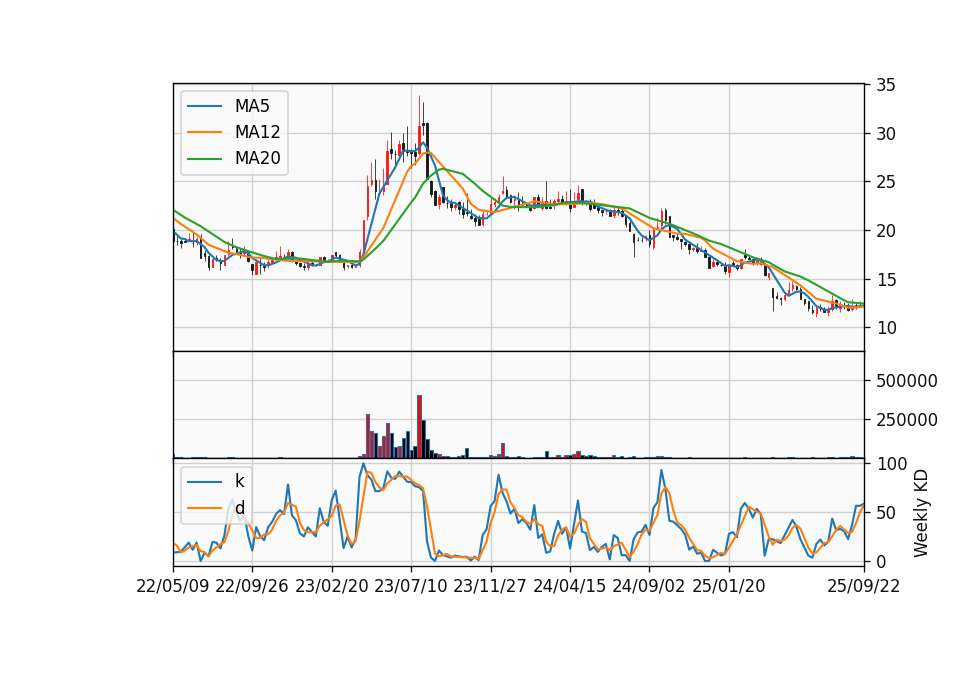Screen dimensions: 960x690
Task: Click the 25/01/20 date tick label
Action: tap(729, 586)
